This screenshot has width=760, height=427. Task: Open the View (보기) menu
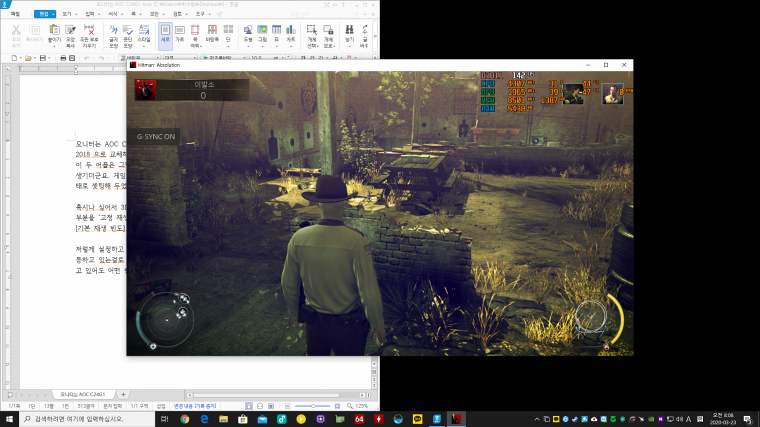point(66,14)
